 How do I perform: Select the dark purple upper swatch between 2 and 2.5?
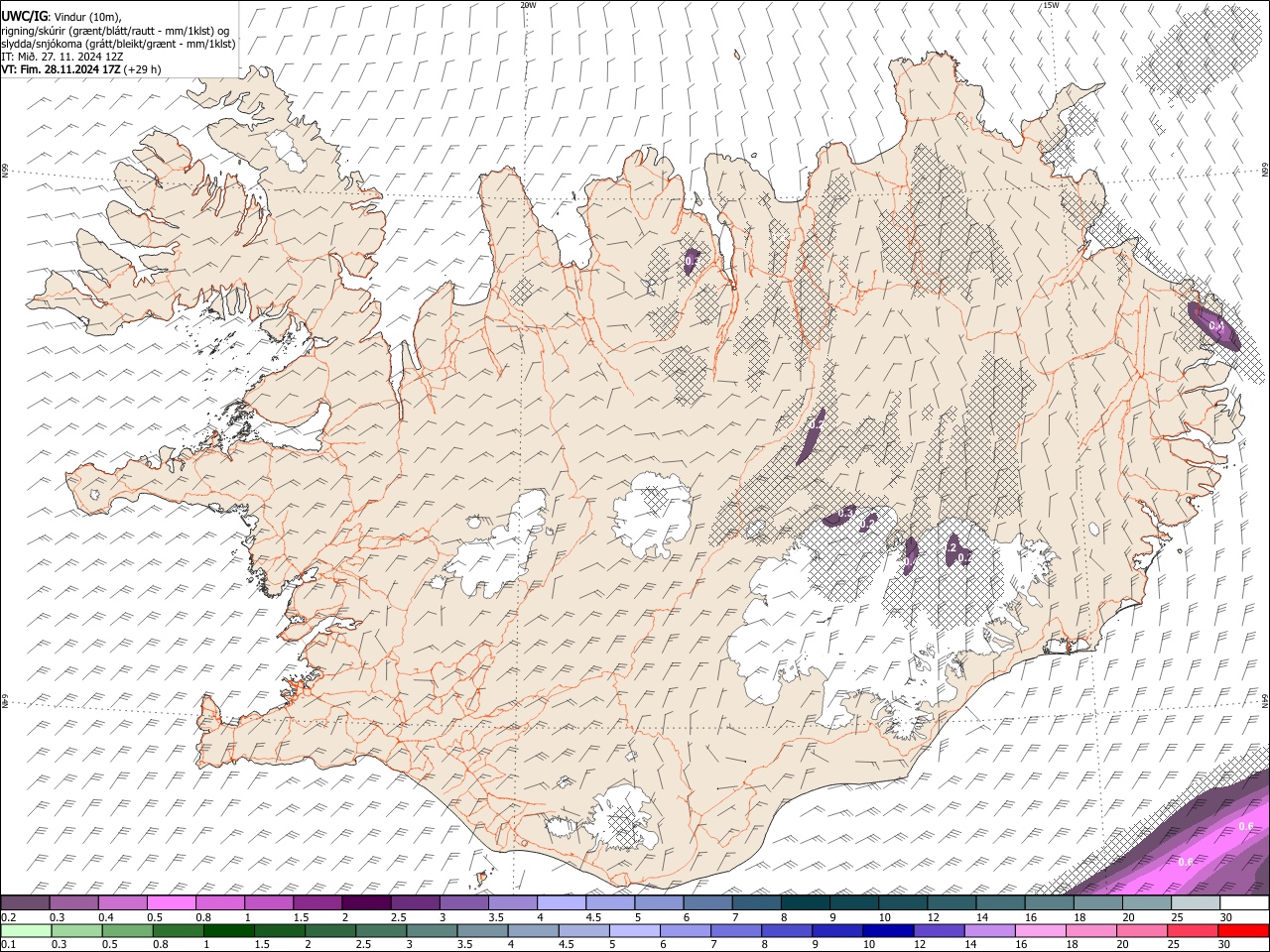[365, 902]
